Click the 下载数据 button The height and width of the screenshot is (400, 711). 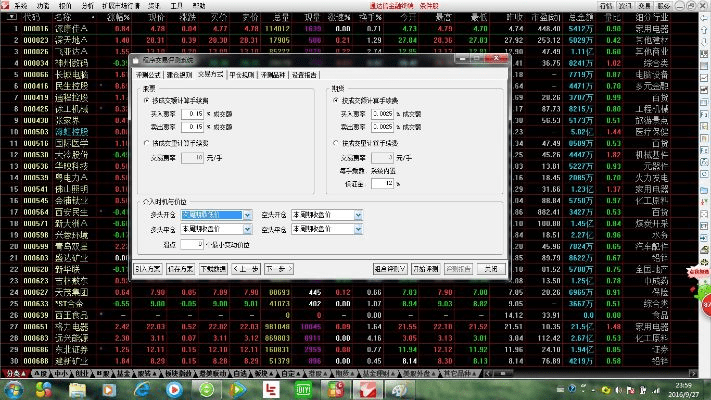coord(213,269)
